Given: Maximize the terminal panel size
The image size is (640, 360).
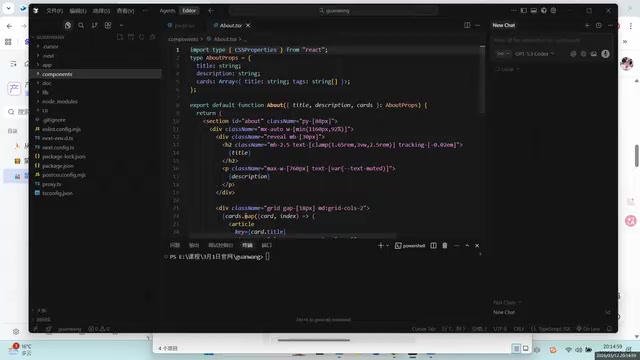Looking at the screenshot, I should (x=467, y=245).
